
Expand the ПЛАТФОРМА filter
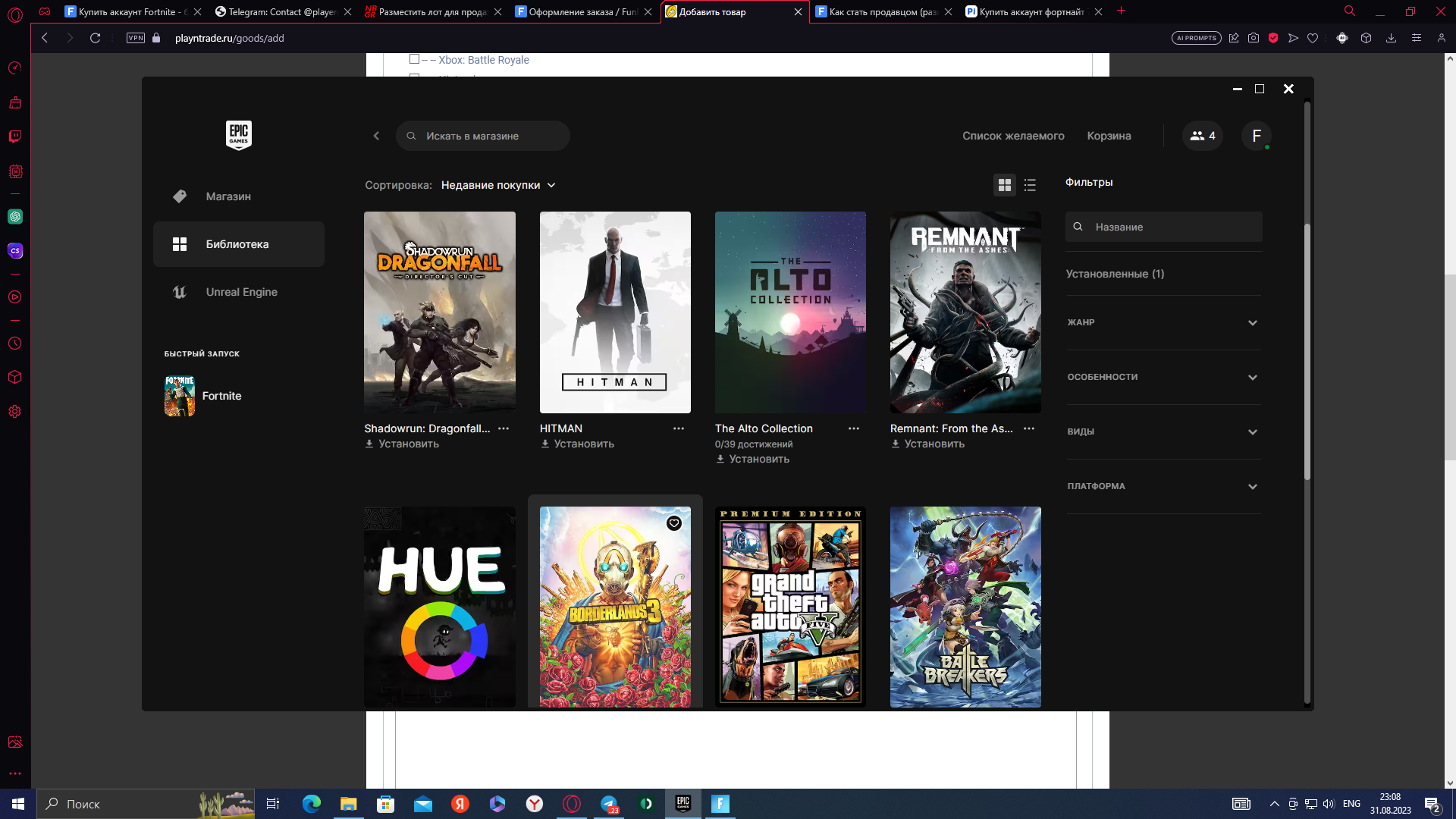point(1163,486)
